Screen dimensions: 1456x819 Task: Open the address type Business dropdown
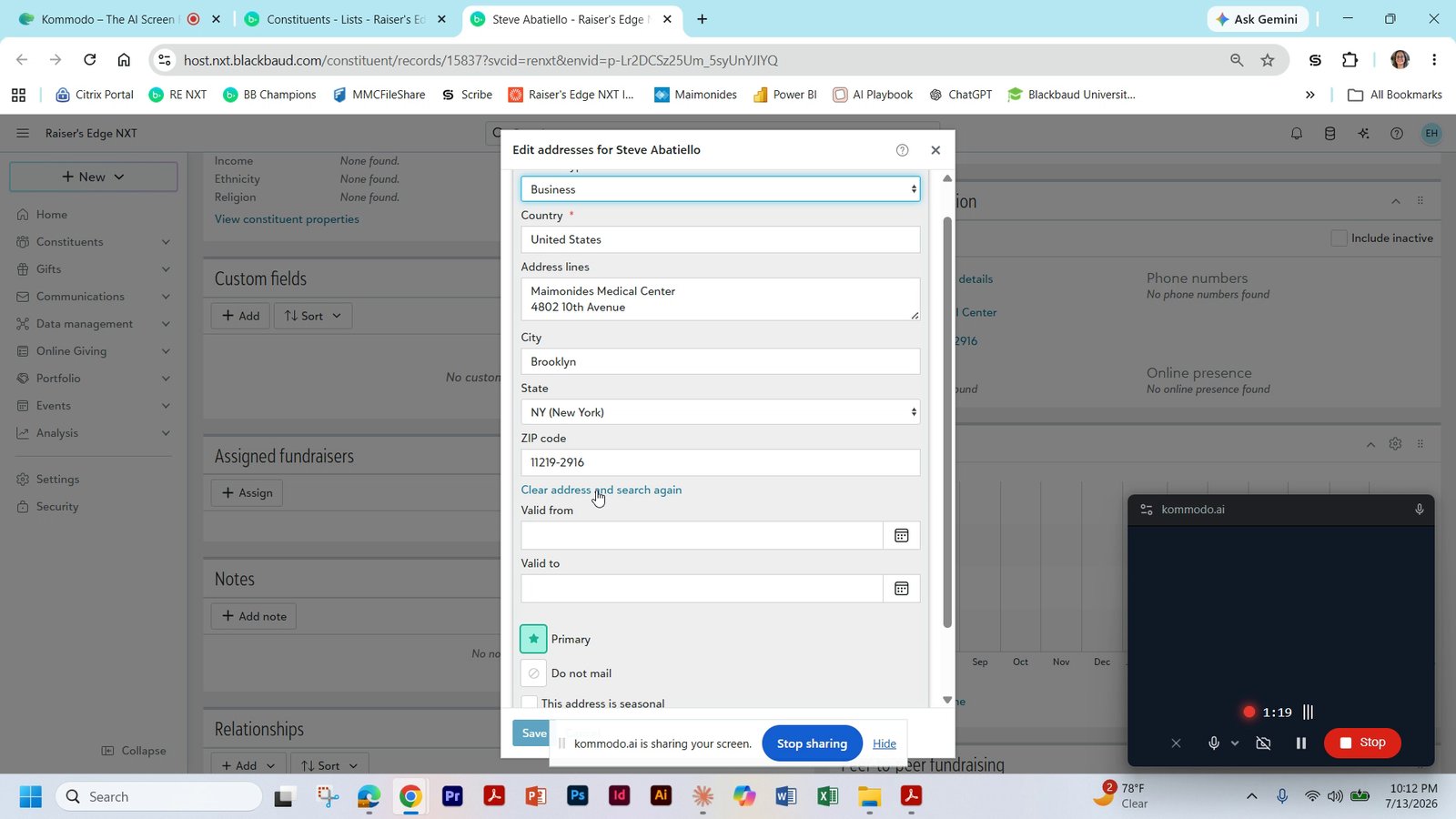click(720, 189)
